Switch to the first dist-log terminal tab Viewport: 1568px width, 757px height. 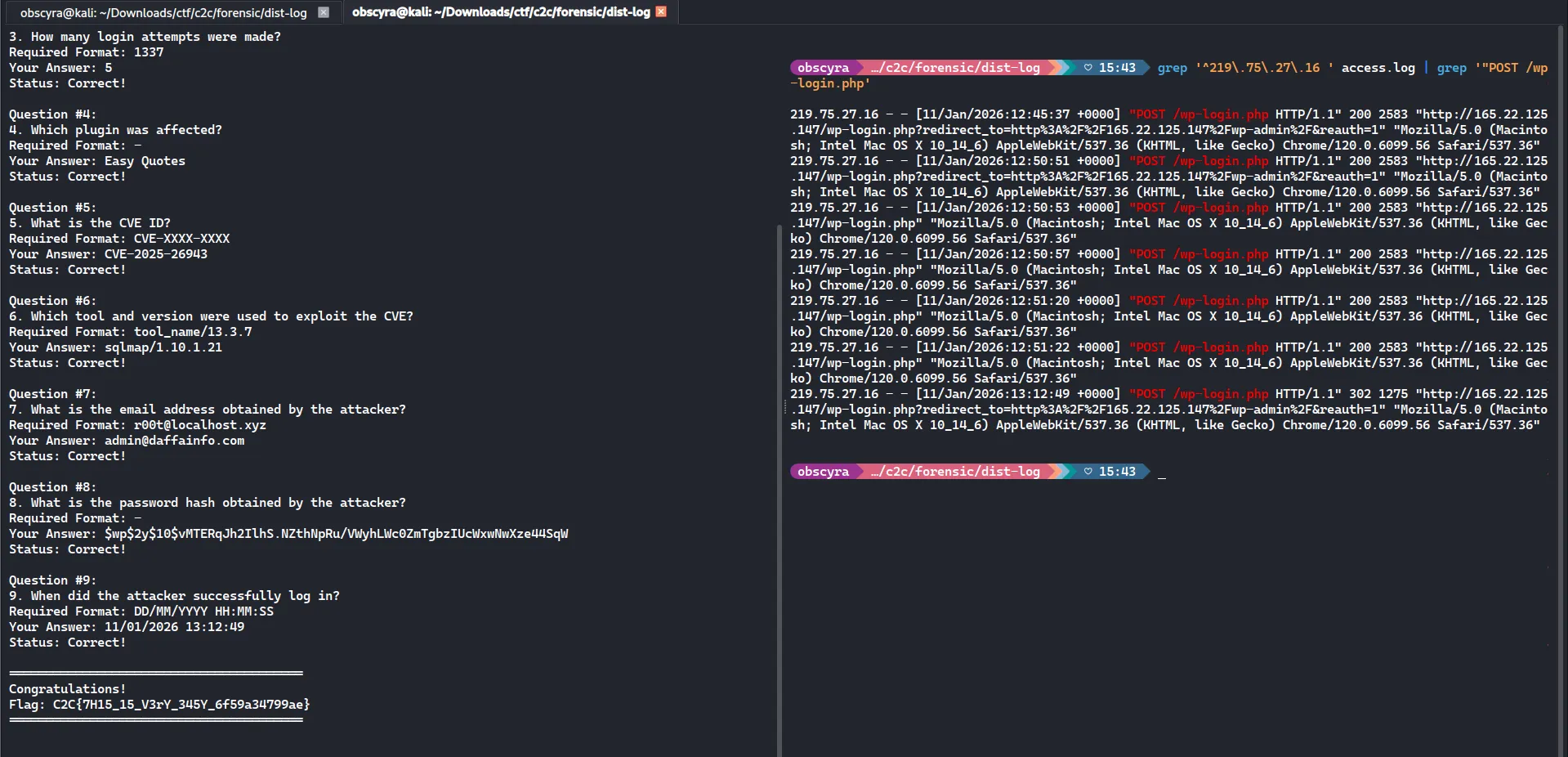point(163,12)
